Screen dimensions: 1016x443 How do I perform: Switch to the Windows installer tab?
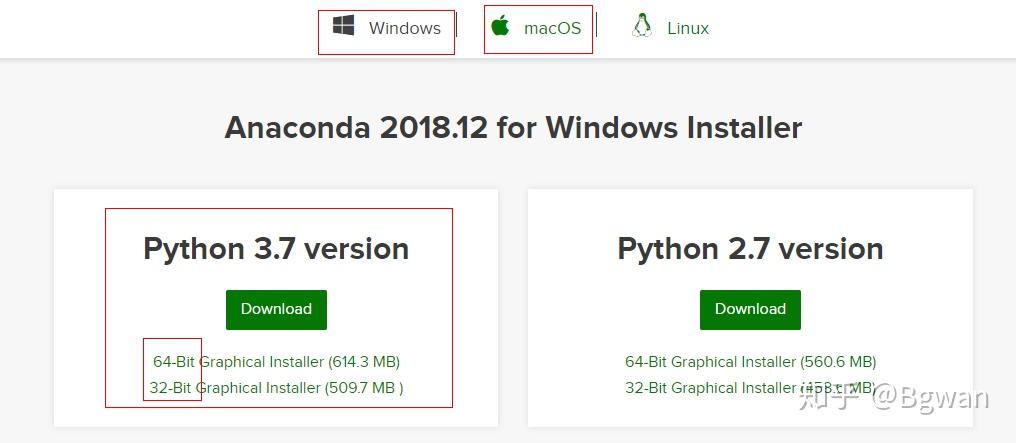pos(404,28)
